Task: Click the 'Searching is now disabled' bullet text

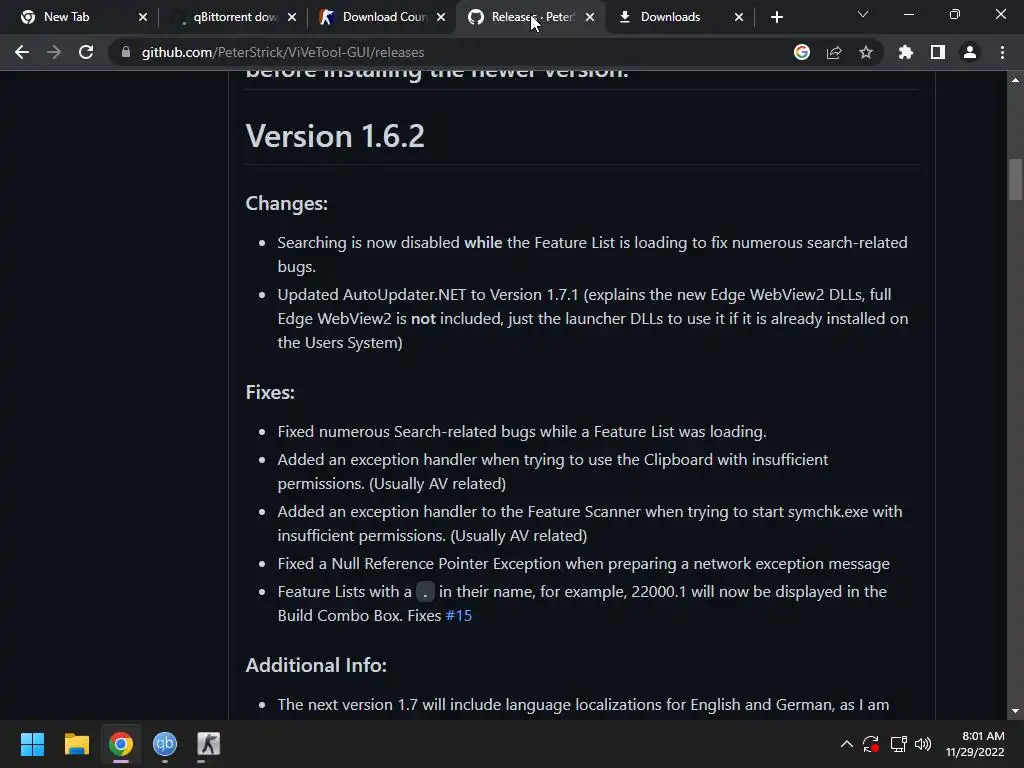Action: (592, 254)
